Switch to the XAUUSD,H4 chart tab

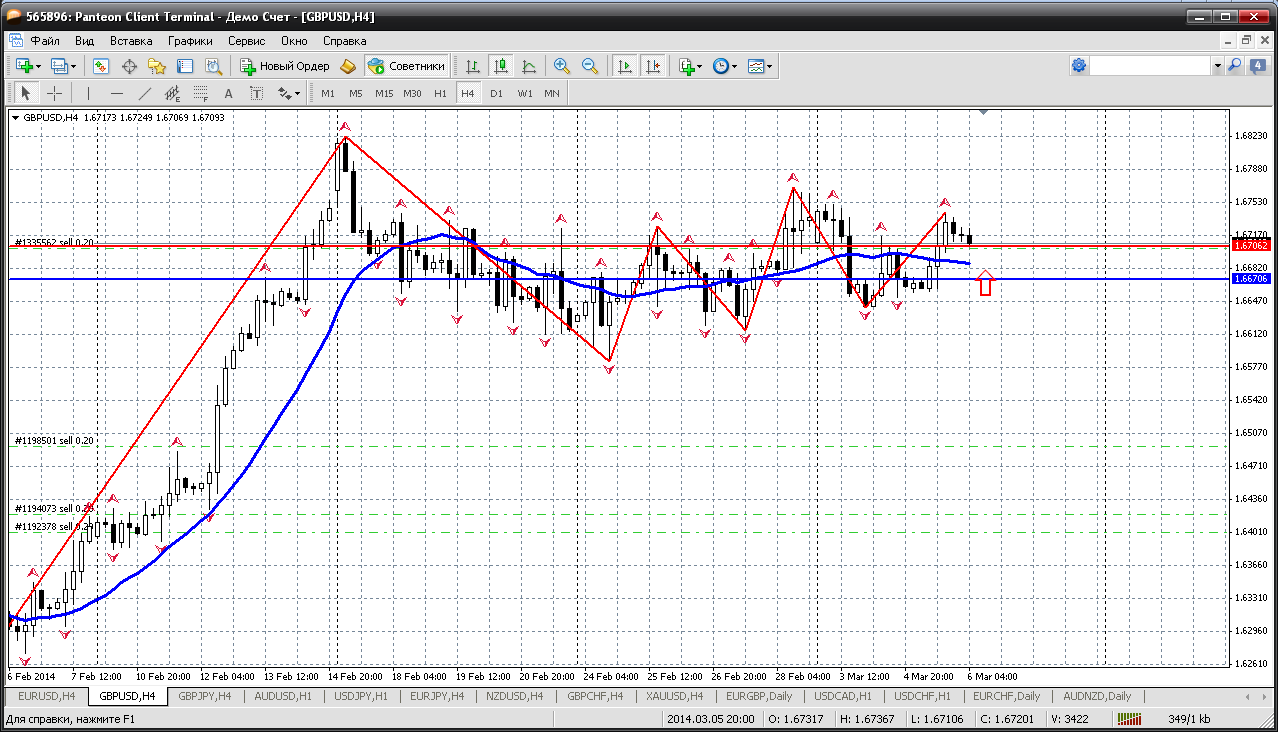(x=675, y=696)
